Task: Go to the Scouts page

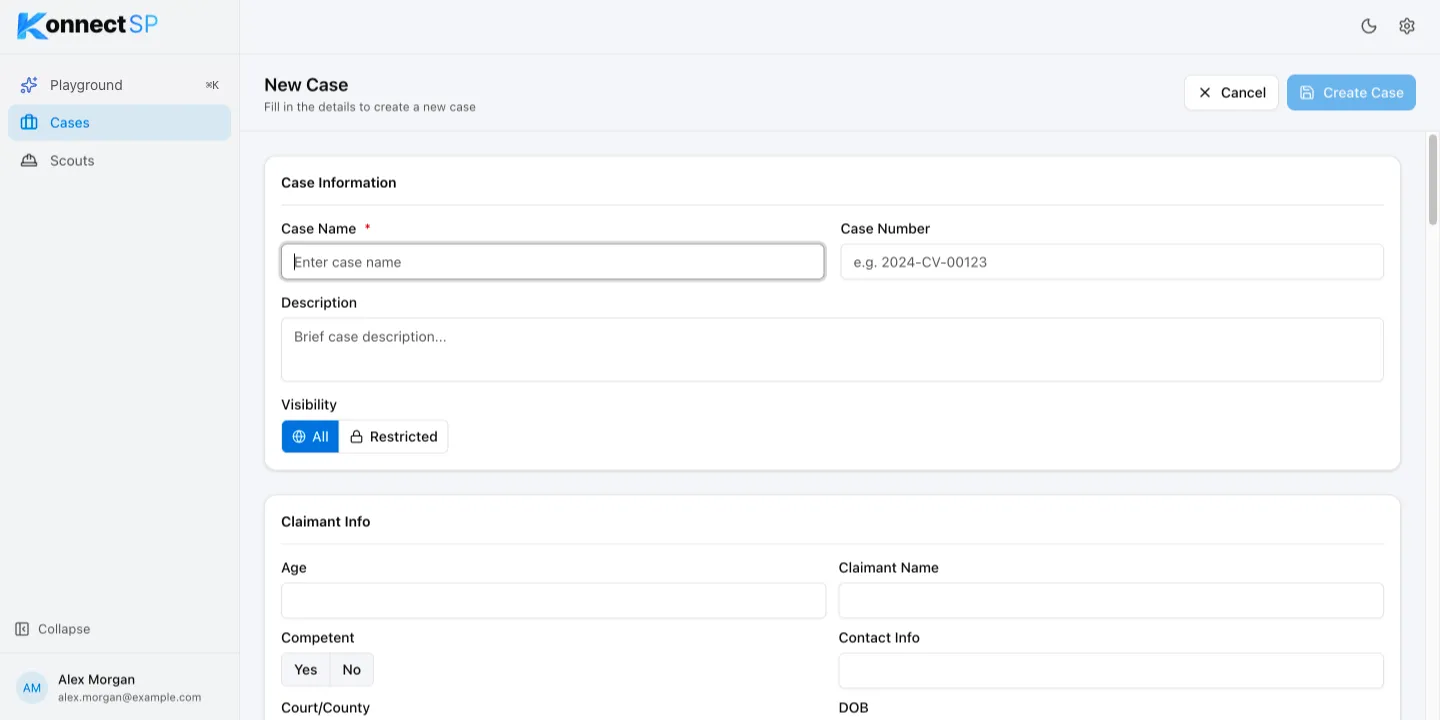Action: pyautogui.click(x=119, y=161)
